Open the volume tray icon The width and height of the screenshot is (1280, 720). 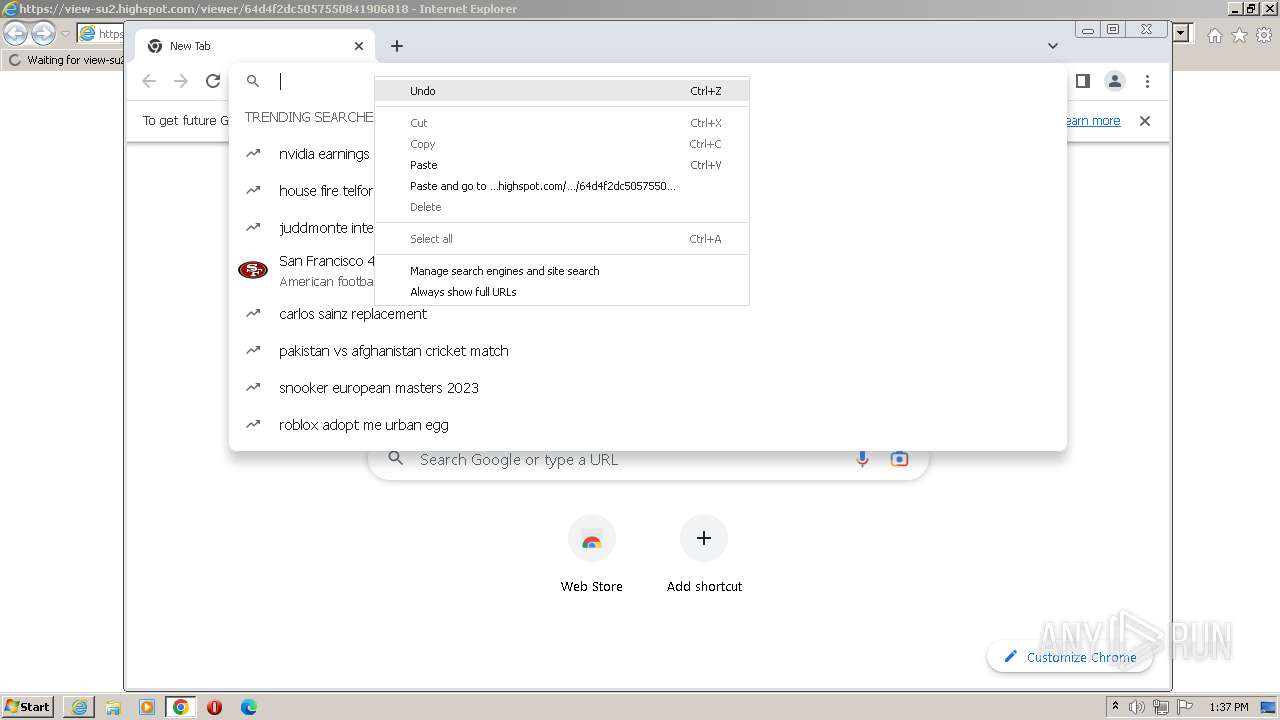[x=1137, y=707]
